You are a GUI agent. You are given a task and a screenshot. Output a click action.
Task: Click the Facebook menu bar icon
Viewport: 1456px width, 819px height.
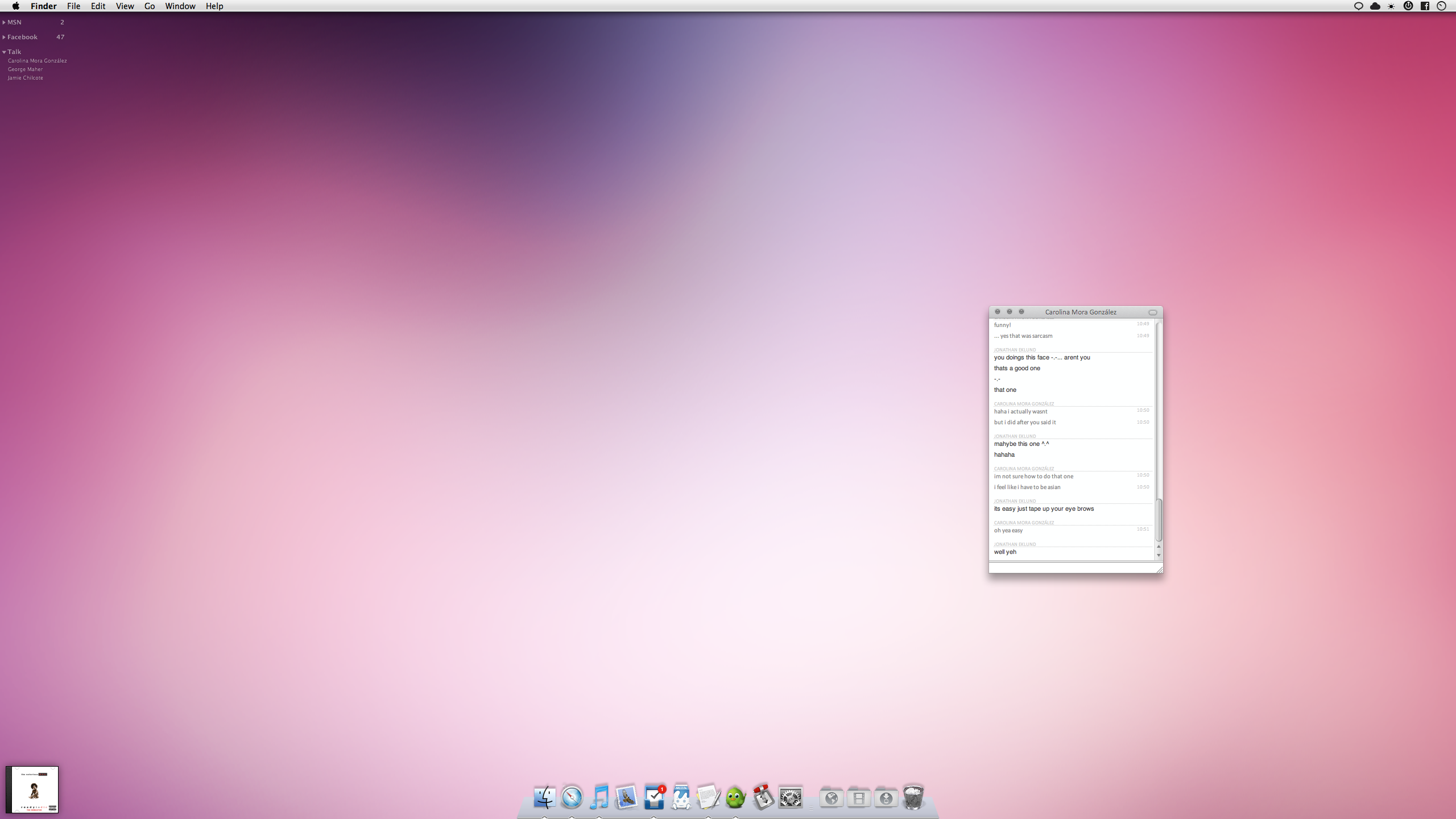tap(1425, 6)
